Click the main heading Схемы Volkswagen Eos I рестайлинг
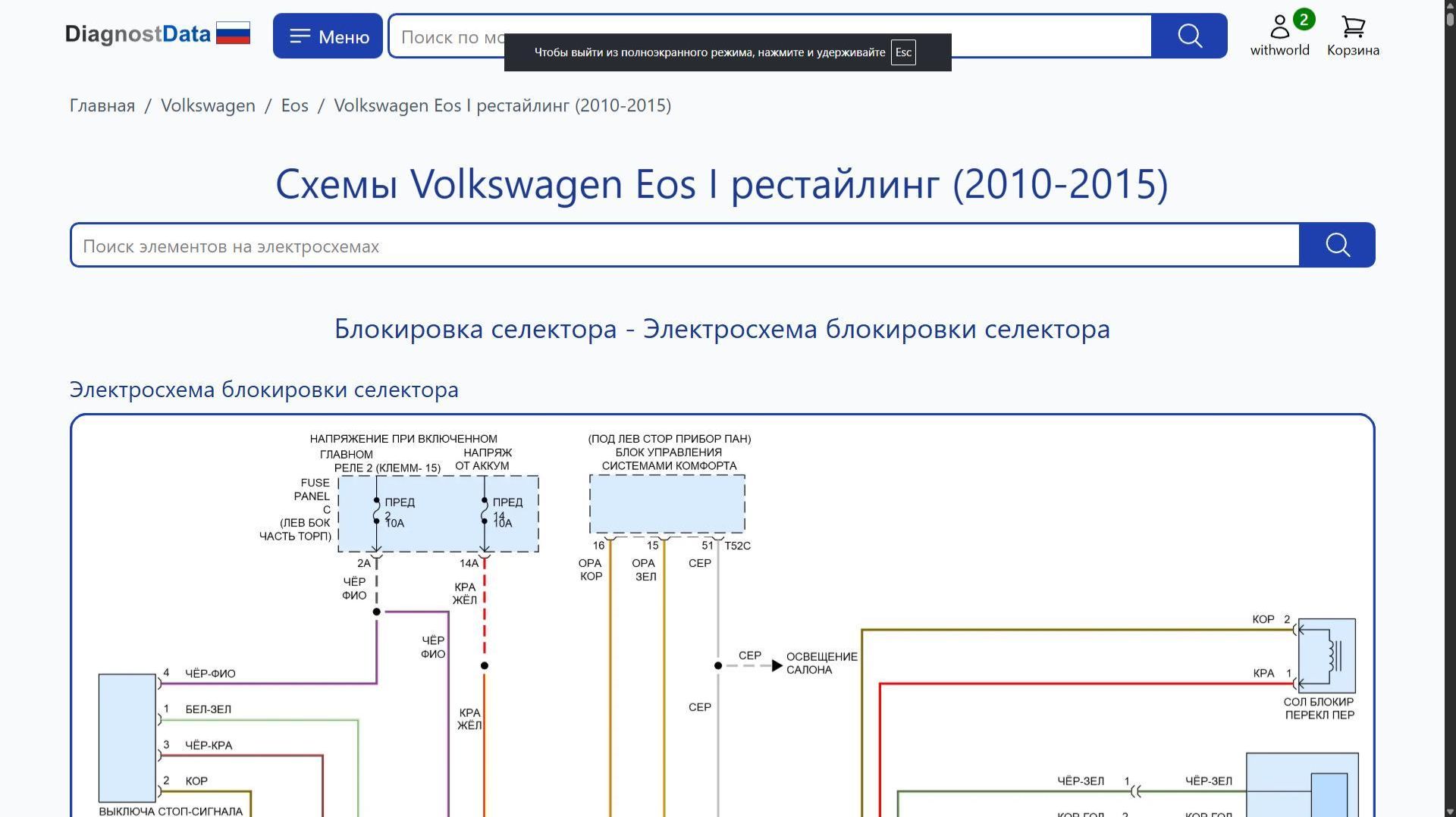1456x817 pixels. (721, 184)
